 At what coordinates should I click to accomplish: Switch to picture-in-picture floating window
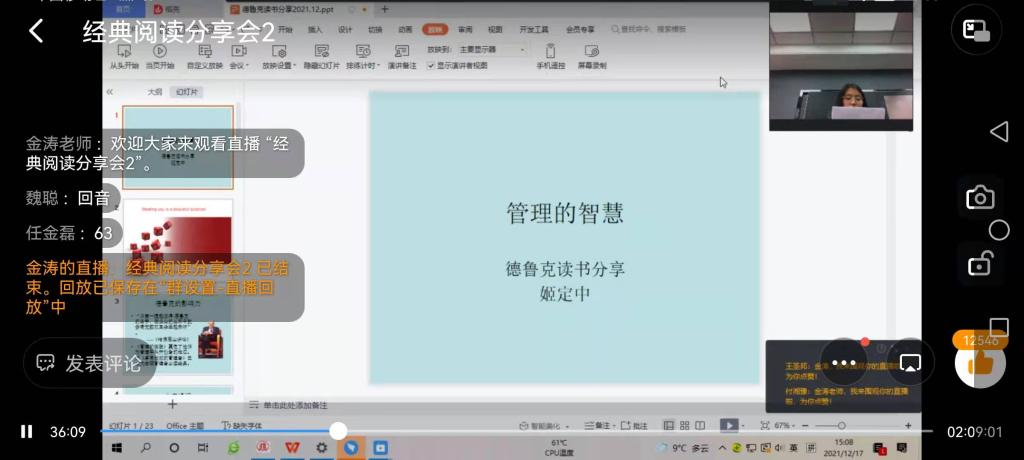click(976, 30)
